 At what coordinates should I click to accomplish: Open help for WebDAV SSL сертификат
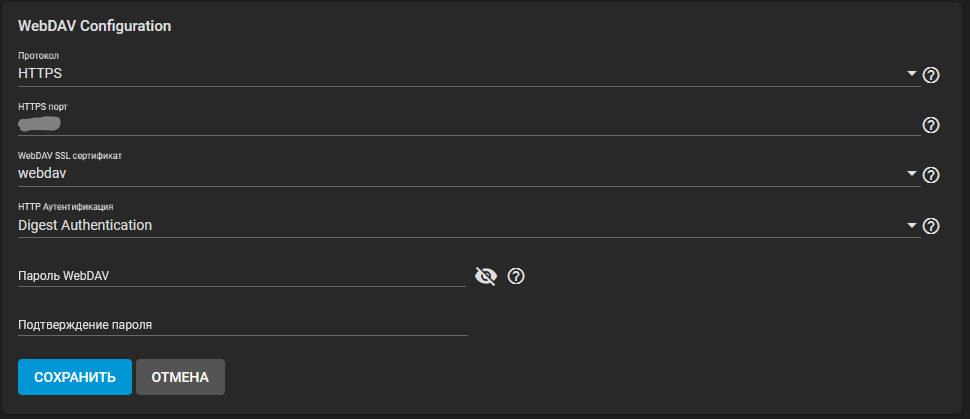pos(931,175)
